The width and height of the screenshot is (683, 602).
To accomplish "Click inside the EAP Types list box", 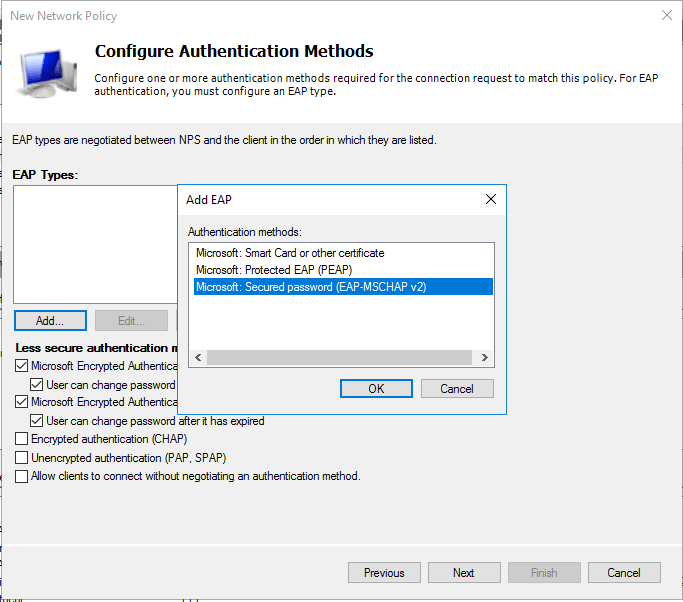I will (x=95, y=244).
